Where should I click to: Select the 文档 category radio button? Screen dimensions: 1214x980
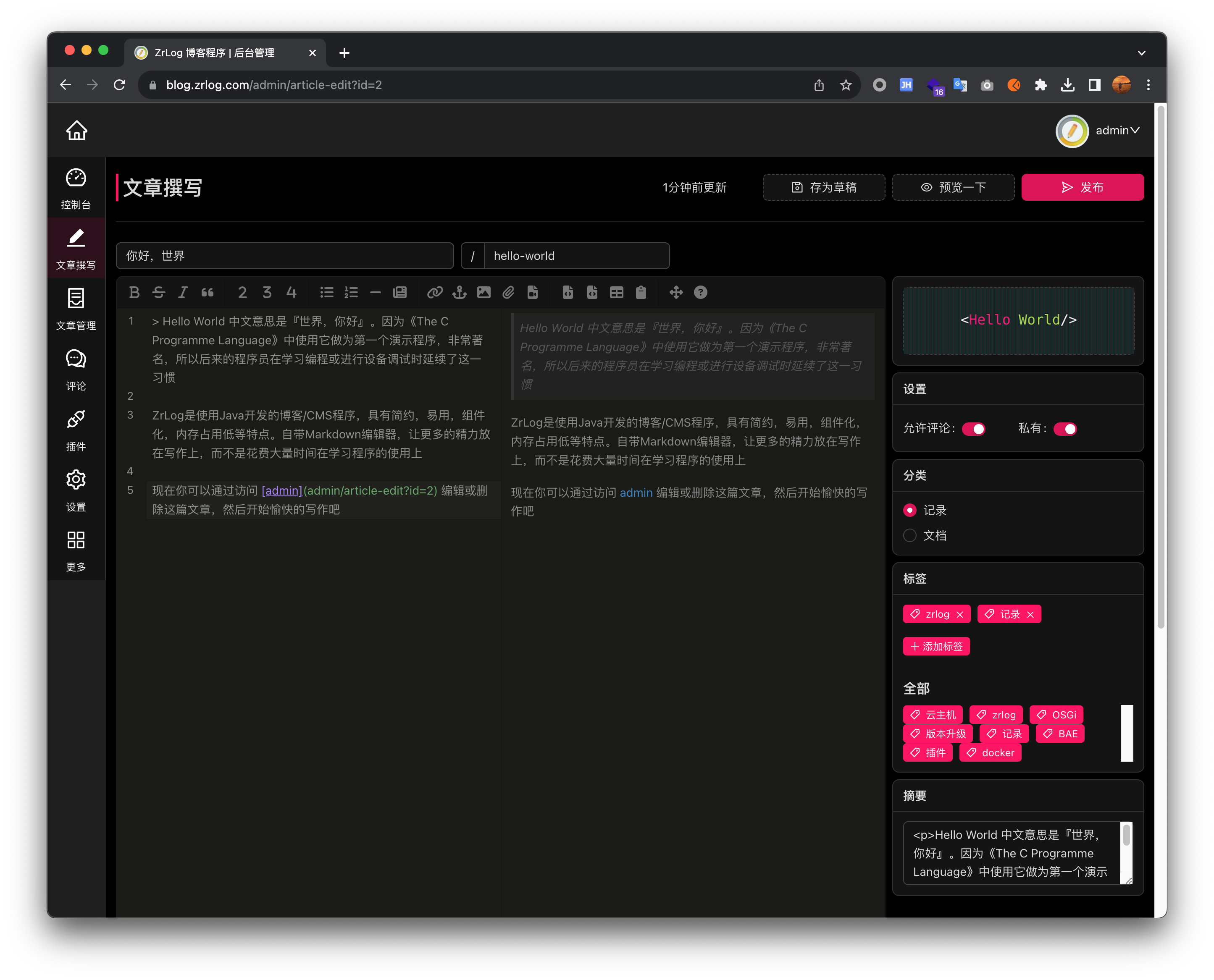click(x=909, y=535)
